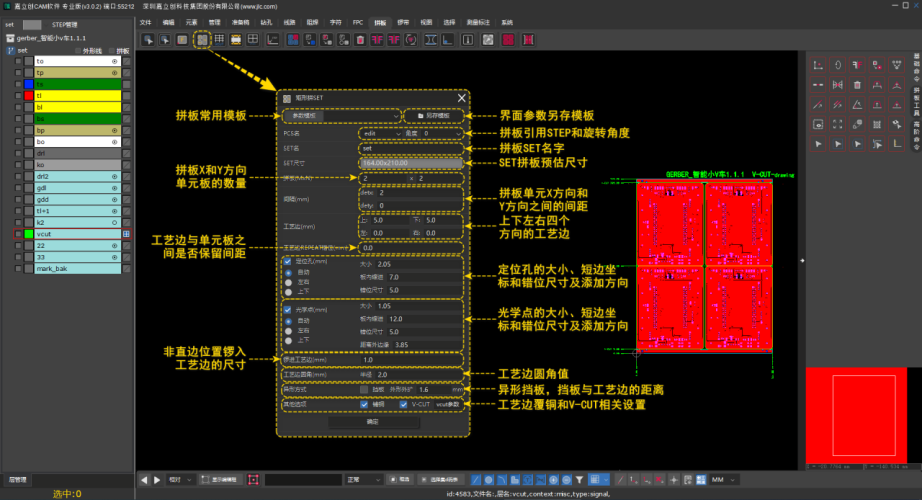Click the circular rotate toolbar icon
Screen dimensions: 922x500
(411, 40)
